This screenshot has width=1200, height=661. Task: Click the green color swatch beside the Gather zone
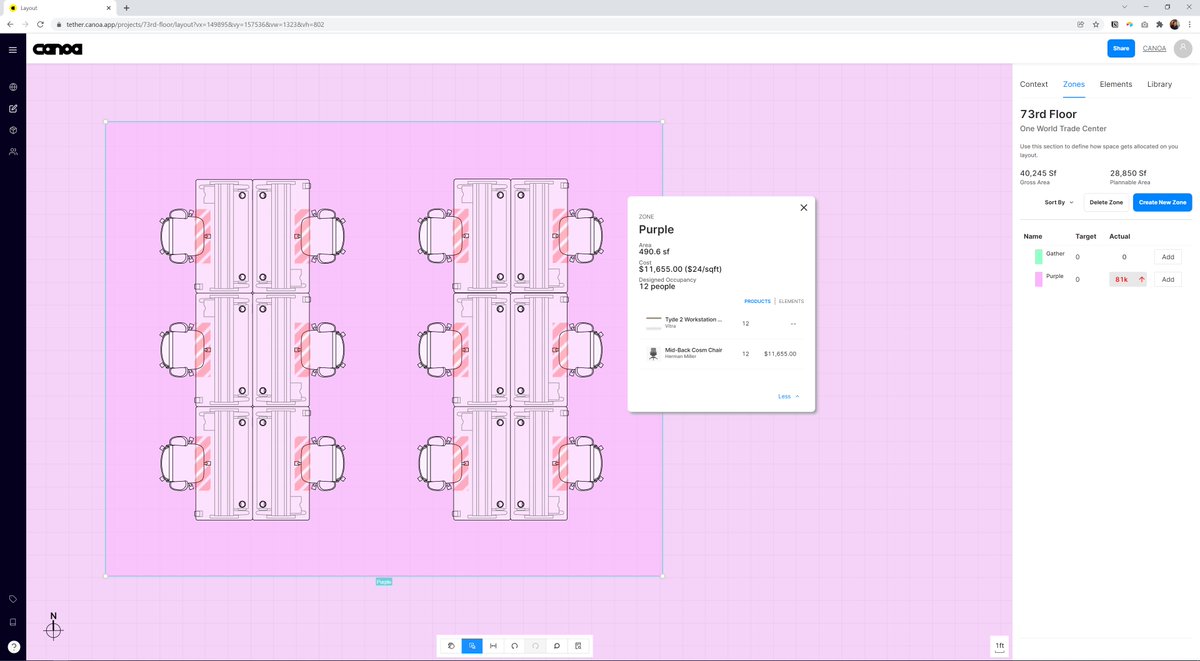click(x=1038, y=256)
